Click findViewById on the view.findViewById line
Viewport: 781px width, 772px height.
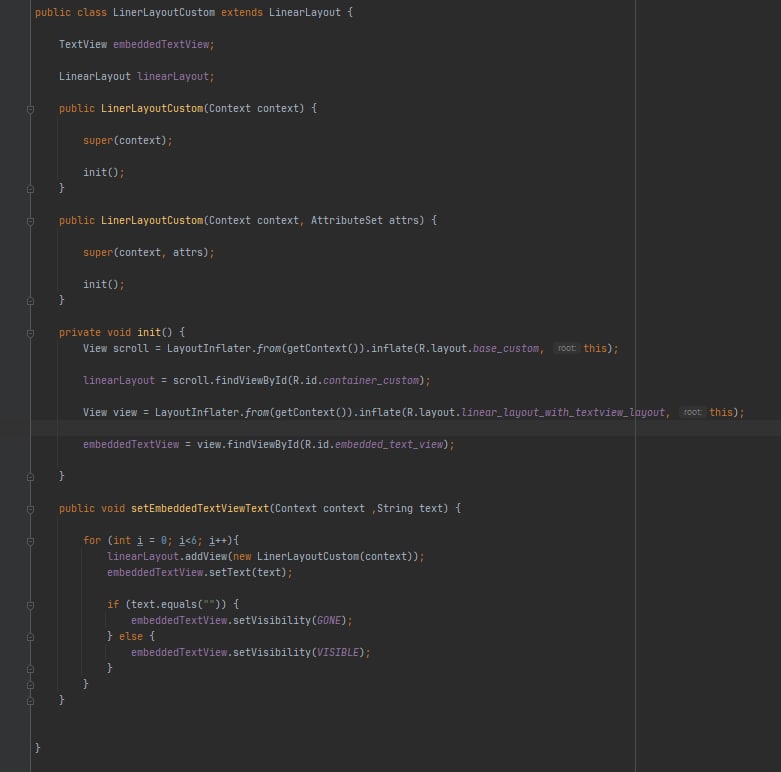263,444
